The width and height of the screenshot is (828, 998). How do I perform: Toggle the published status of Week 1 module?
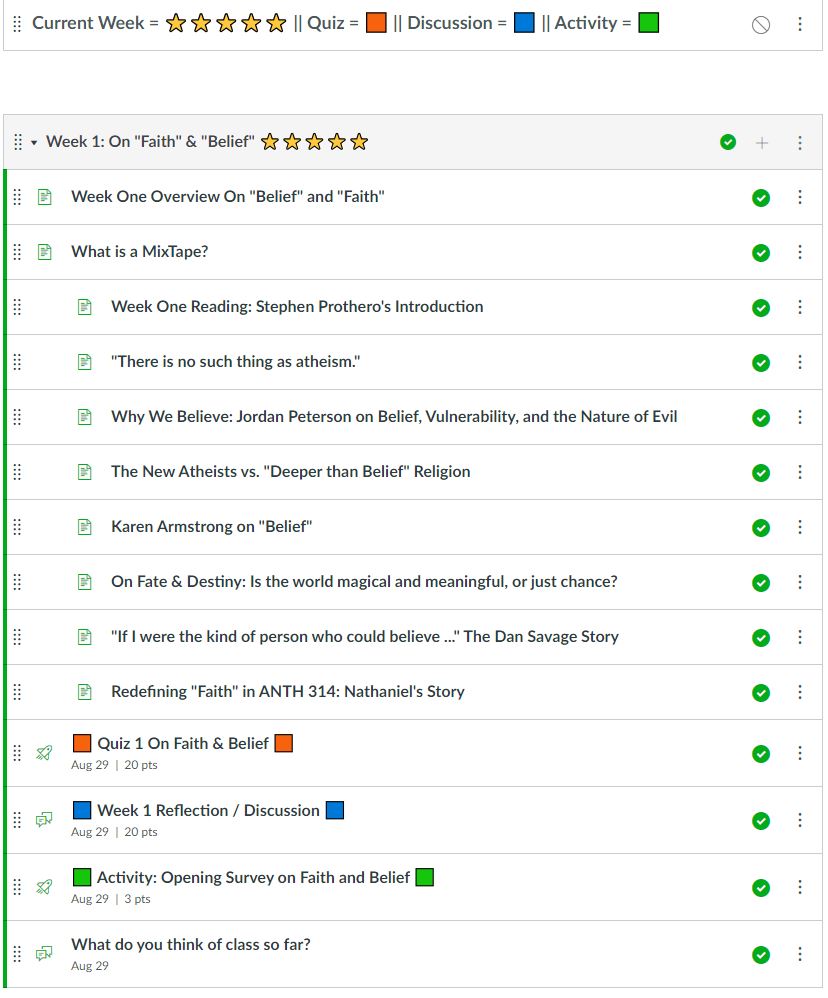728,142
